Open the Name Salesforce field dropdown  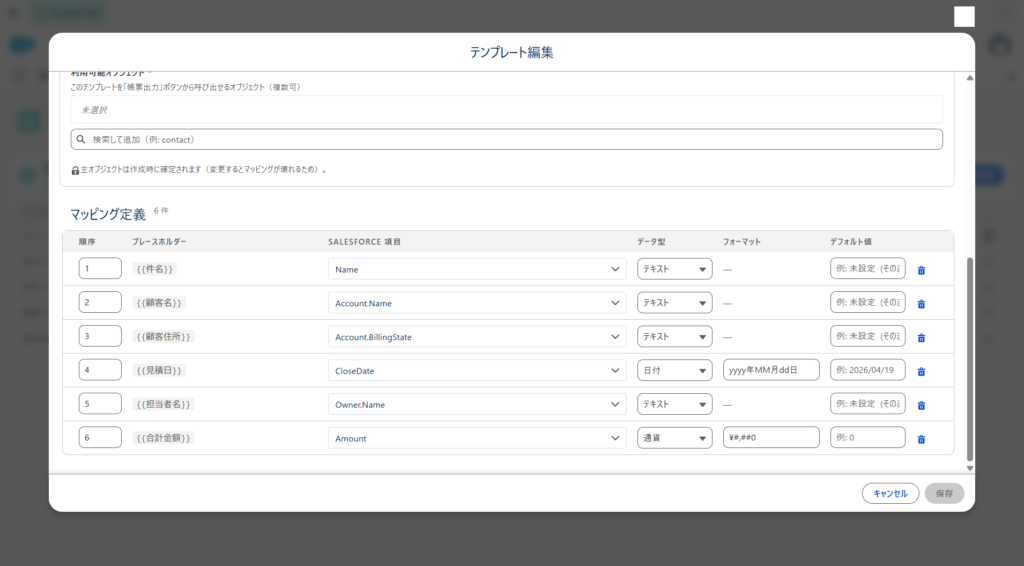pos(477,269)
